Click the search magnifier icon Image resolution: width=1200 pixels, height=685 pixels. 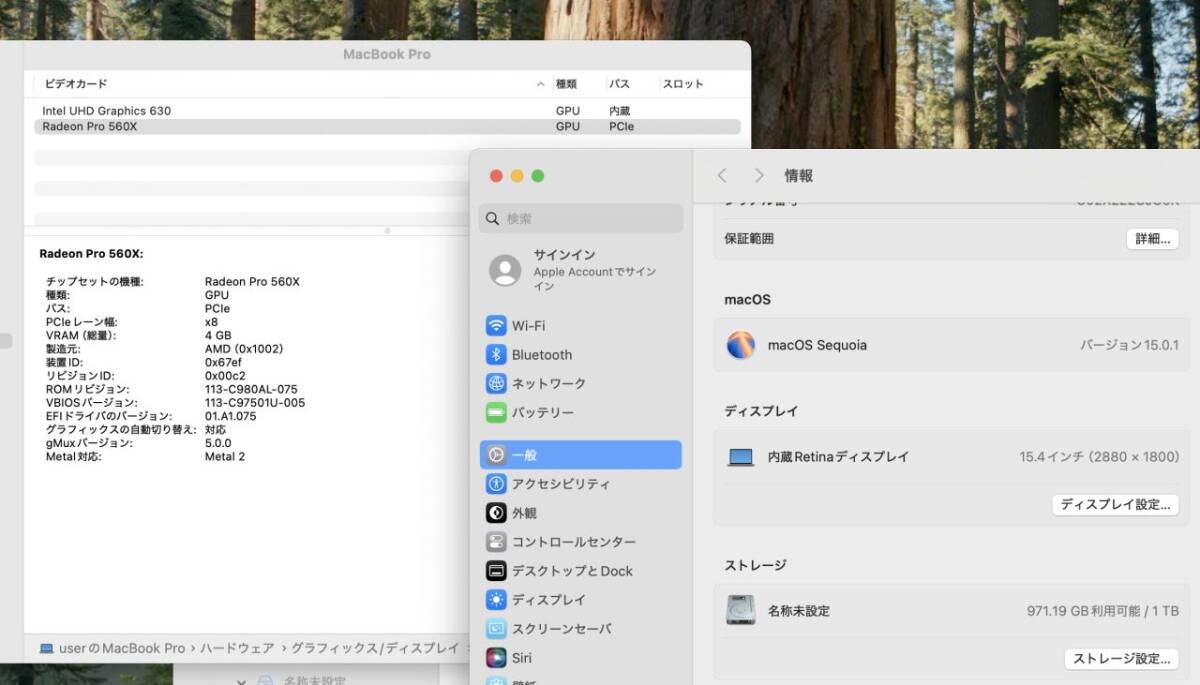point(493,219)
